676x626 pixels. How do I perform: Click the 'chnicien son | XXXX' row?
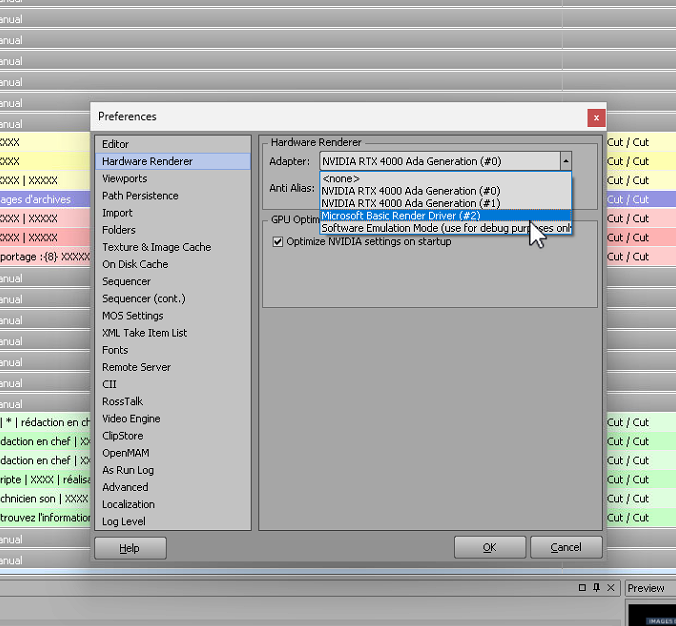click(45, 499)
